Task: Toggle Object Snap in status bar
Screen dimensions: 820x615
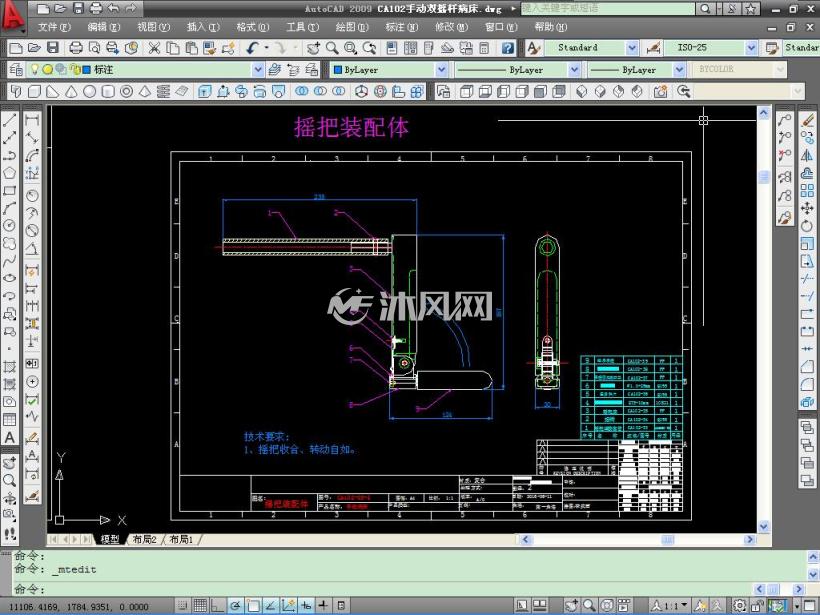Action: click(253, 606)
